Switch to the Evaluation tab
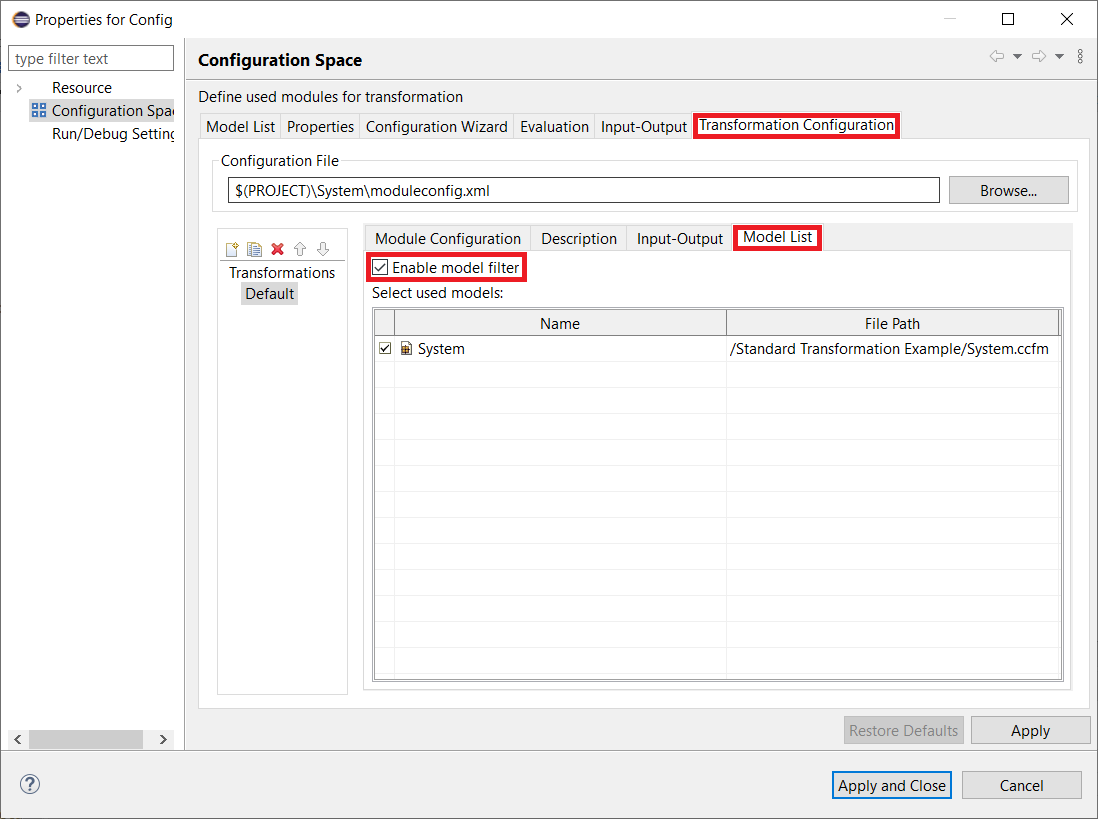 coord(554,126)
